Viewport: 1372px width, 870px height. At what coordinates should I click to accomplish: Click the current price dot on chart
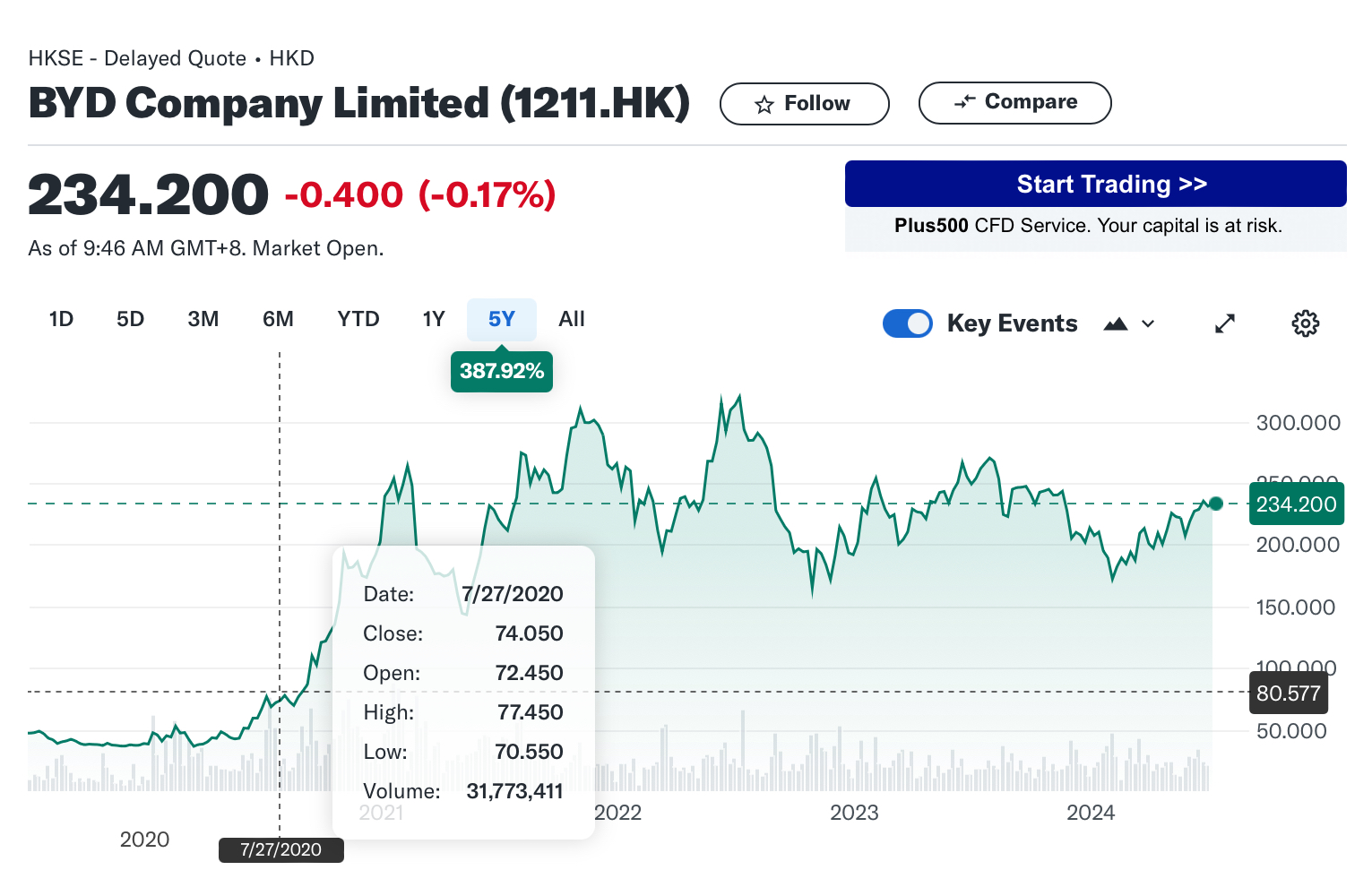point(1215,504)
